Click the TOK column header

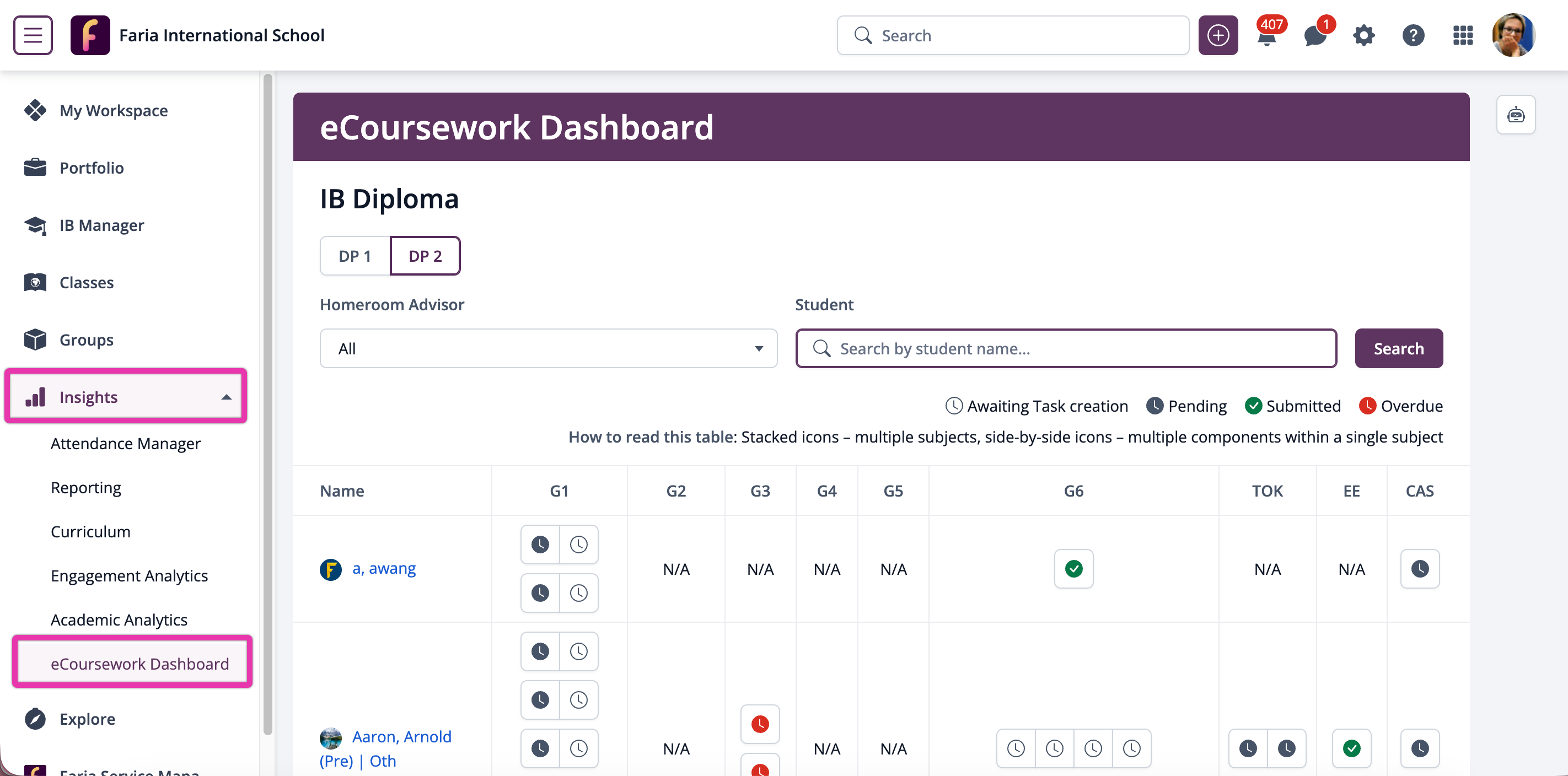click(1268, 491)
